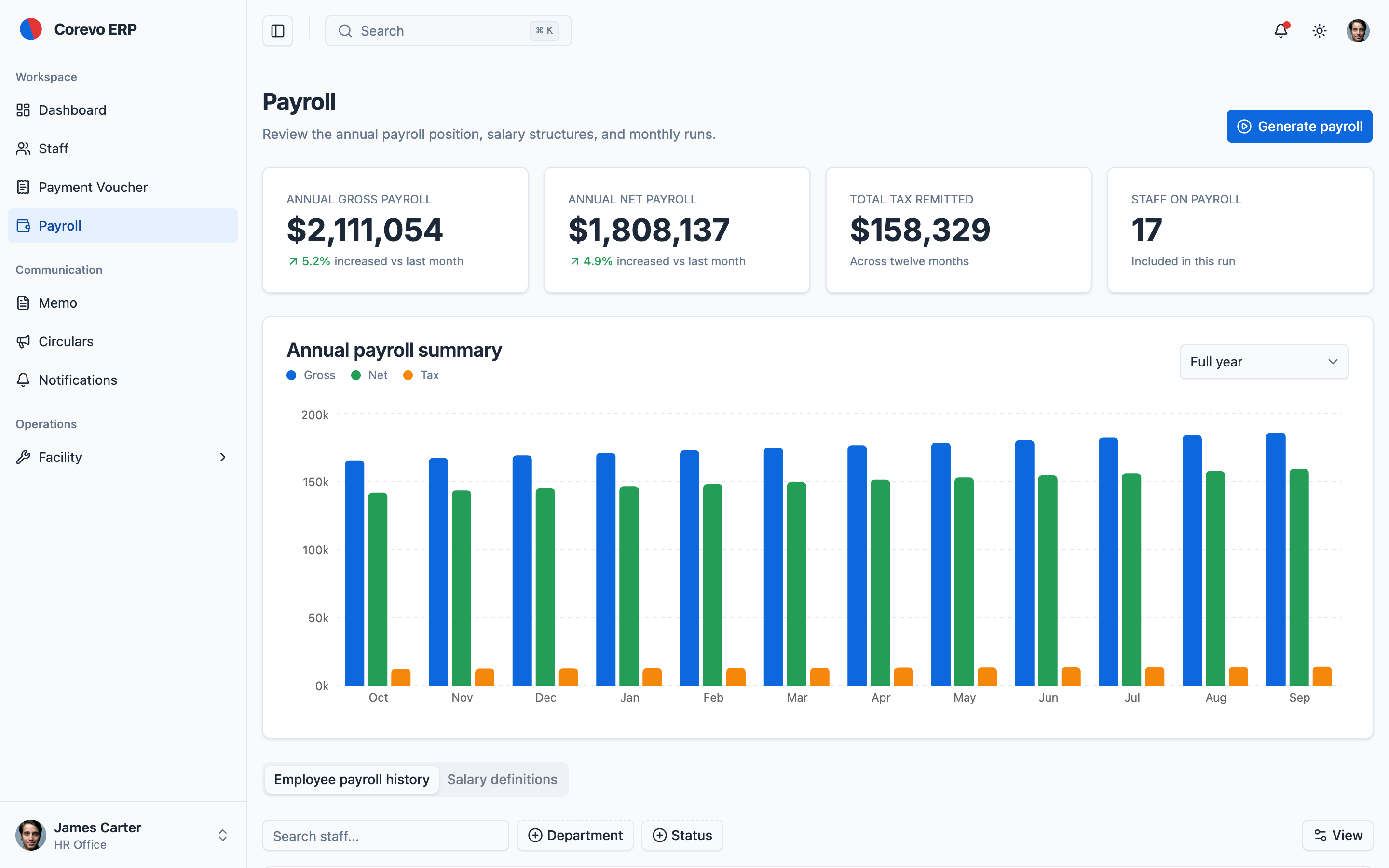Click the Oct net green bar

pyautogui.click(x=378, y=589)
